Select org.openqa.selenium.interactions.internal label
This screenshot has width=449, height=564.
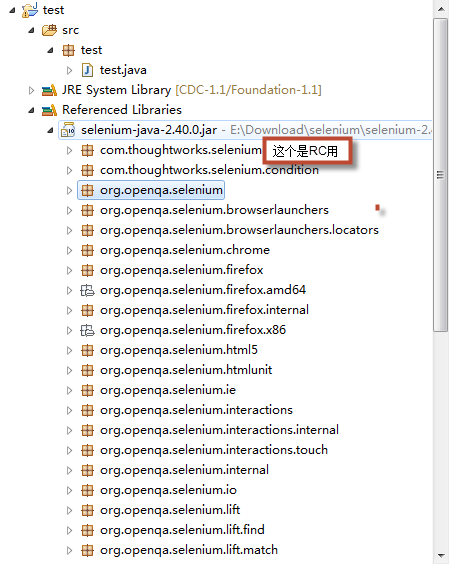(x=219, y=430)
